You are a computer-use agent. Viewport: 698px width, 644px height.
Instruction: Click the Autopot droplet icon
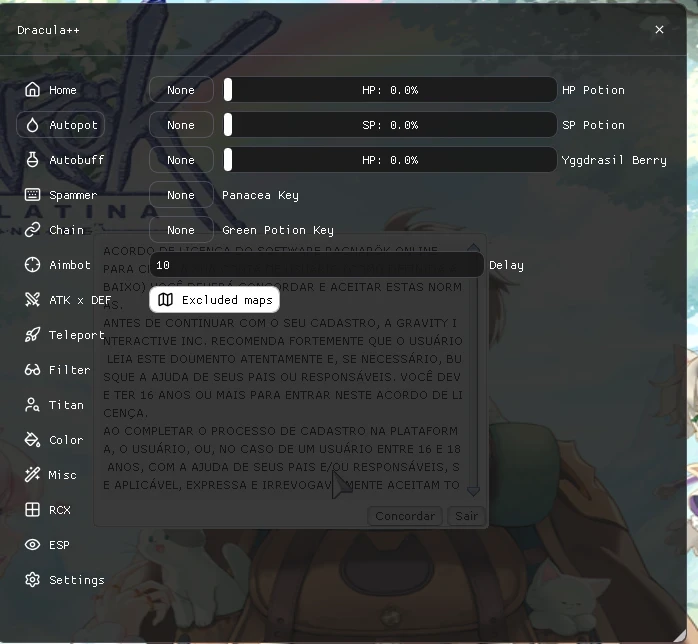pos(32,125)
